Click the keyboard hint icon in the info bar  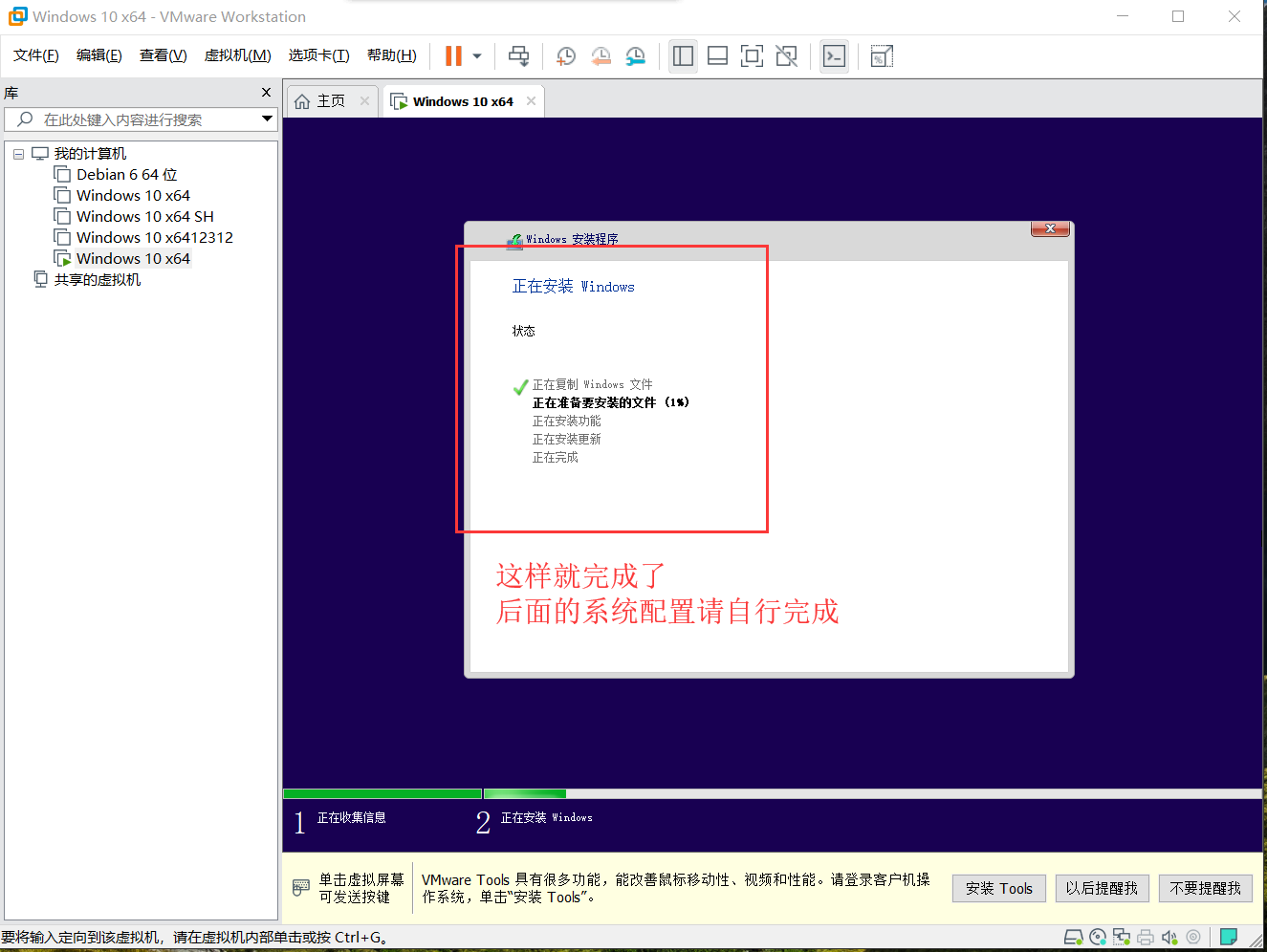(x=301, y=888)
